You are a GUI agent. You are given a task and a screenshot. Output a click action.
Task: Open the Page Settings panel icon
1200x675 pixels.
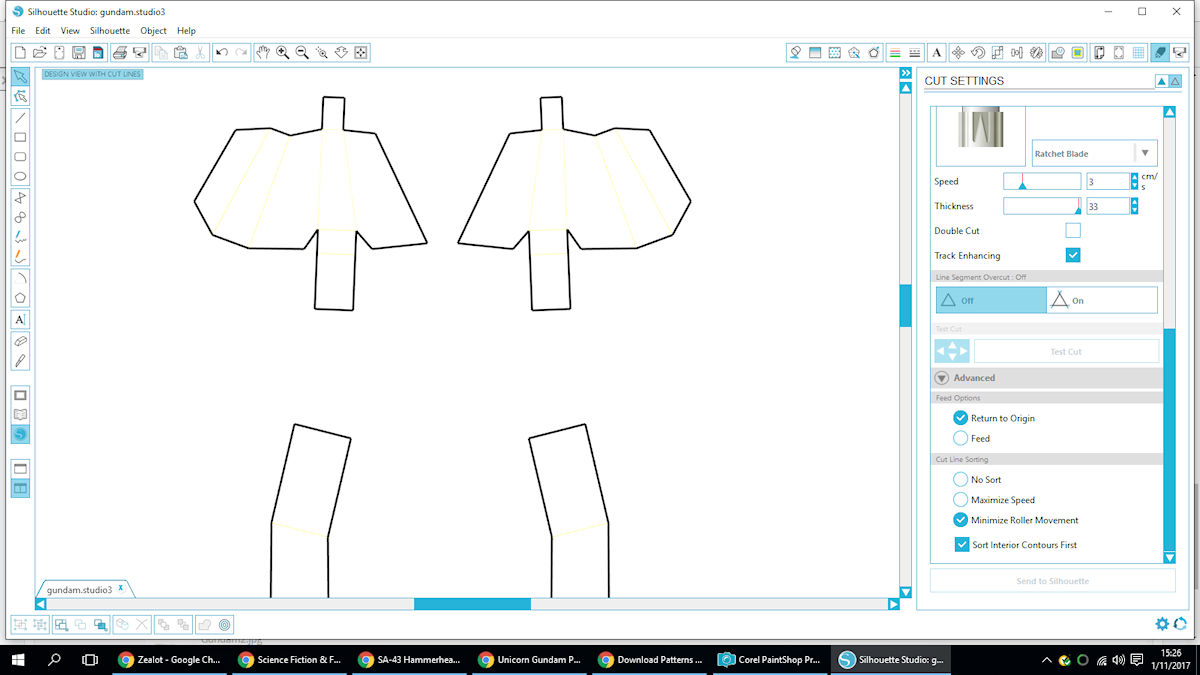point(1098,52)
